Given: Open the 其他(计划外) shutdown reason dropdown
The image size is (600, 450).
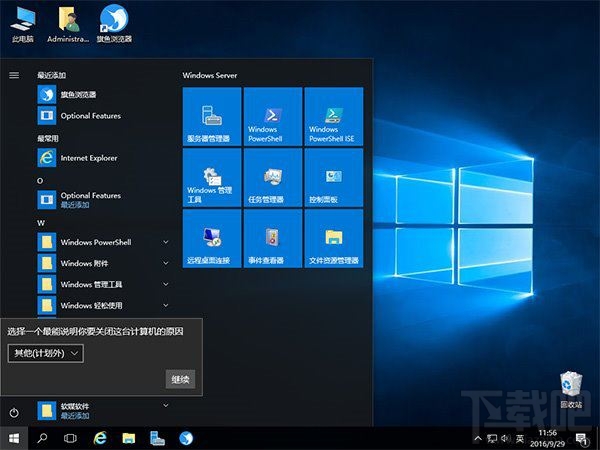Looking at the screenshot, I should click(x=46, y=353).
